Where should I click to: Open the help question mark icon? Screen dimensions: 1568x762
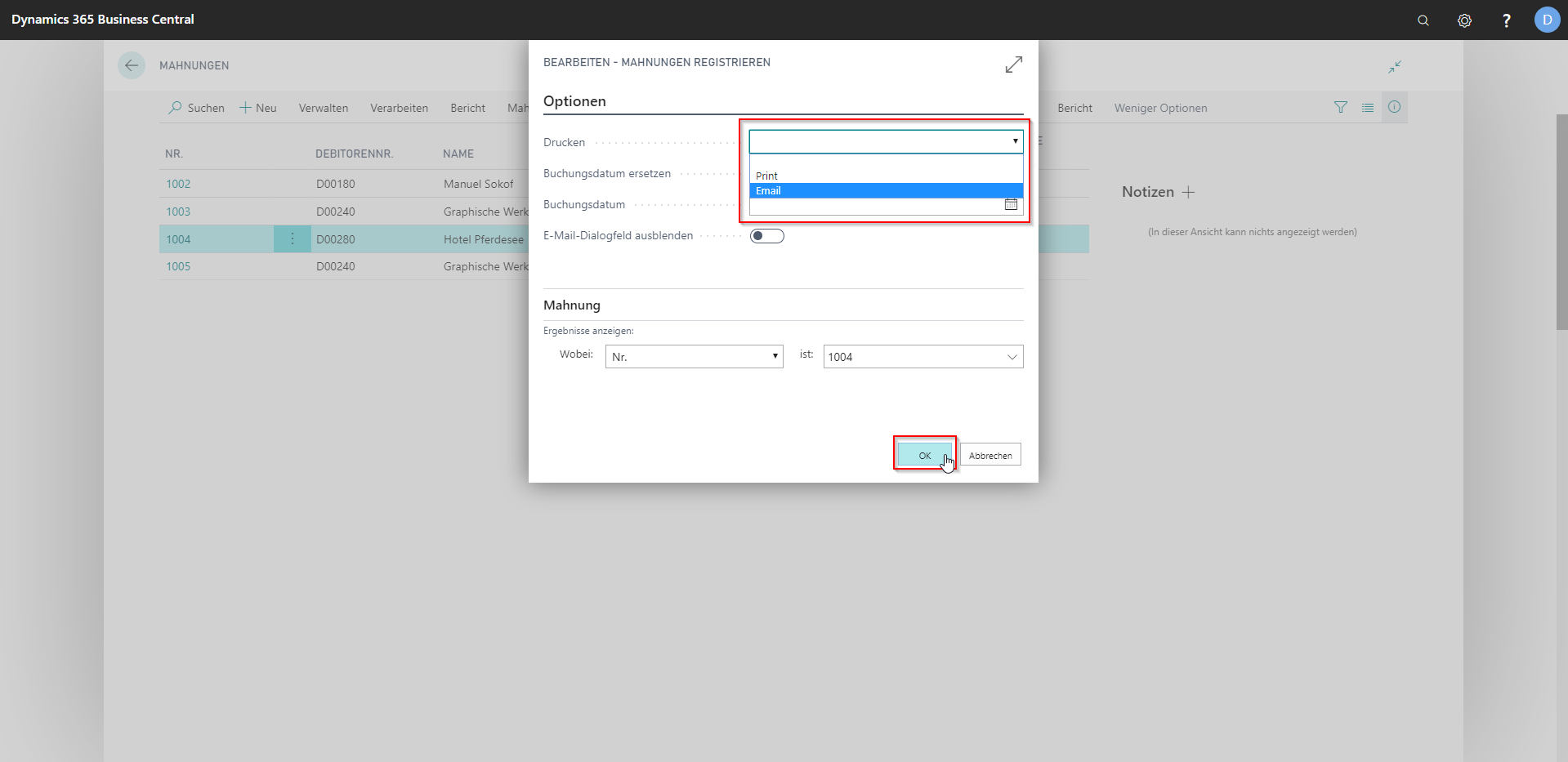[1506, 20]
